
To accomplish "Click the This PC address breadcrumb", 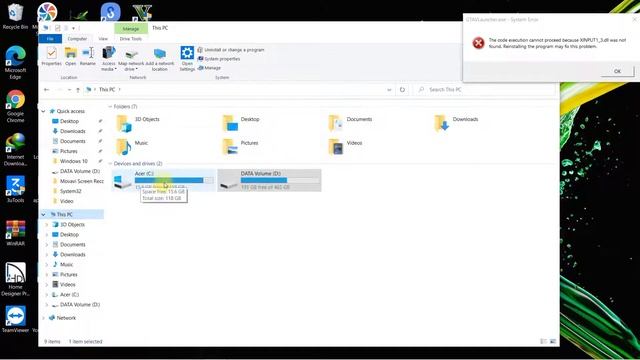I will (x=107, y=89).
